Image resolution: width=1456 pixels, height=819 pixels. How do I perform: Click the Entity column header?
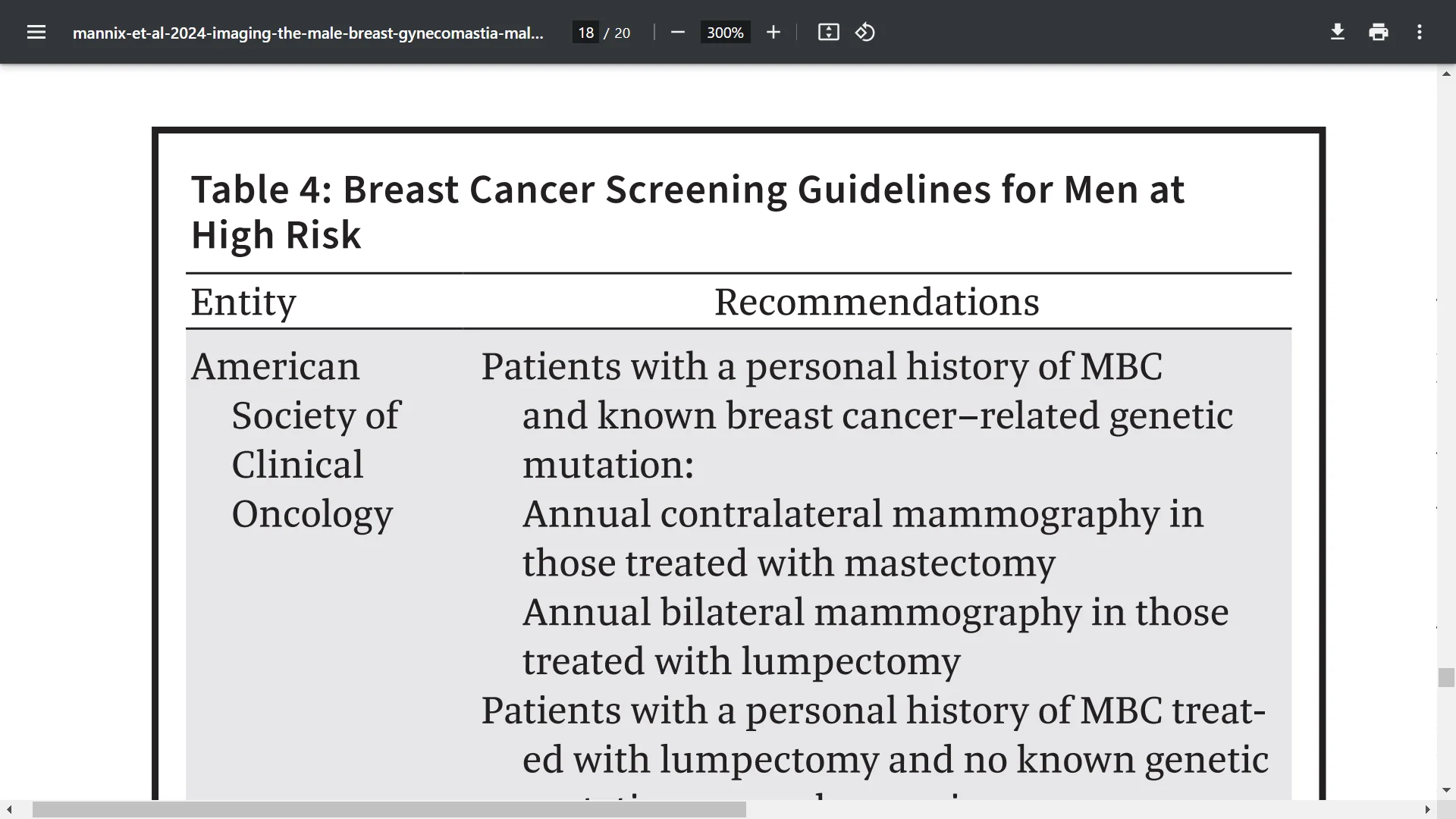243,302
